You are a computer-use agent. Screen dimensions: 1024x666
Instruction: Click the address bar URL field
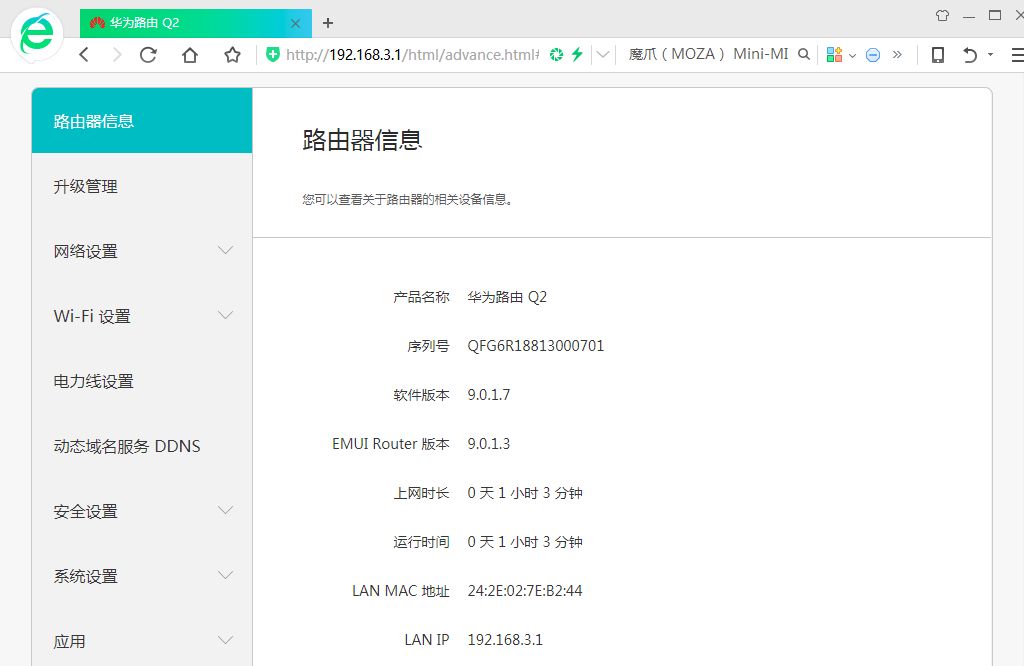[x=413, y=55]
